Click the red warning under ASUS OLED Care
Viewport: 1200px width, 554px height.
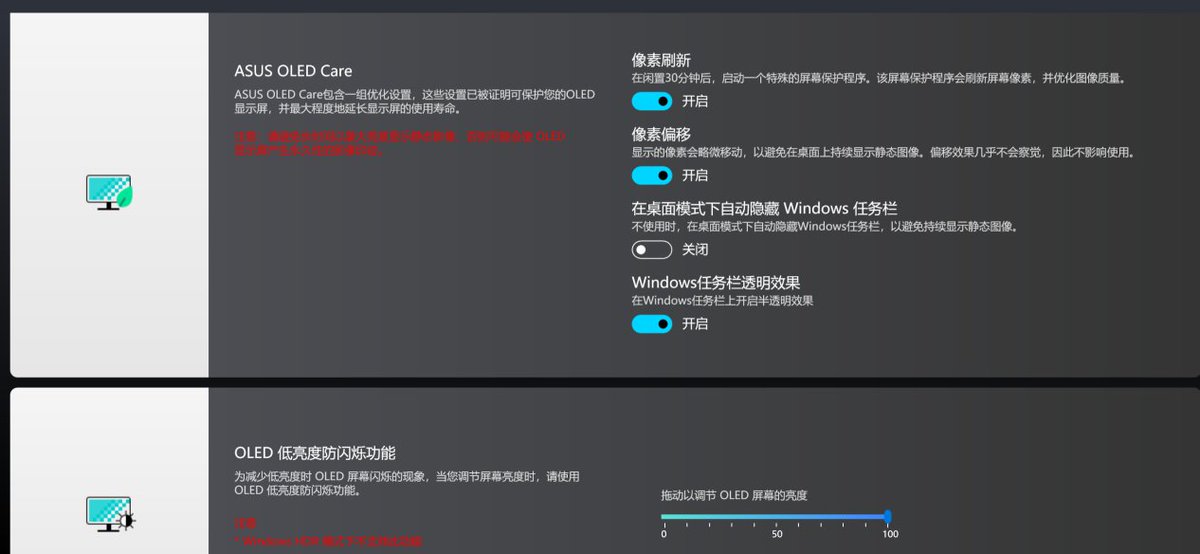(x=401, y=143)
